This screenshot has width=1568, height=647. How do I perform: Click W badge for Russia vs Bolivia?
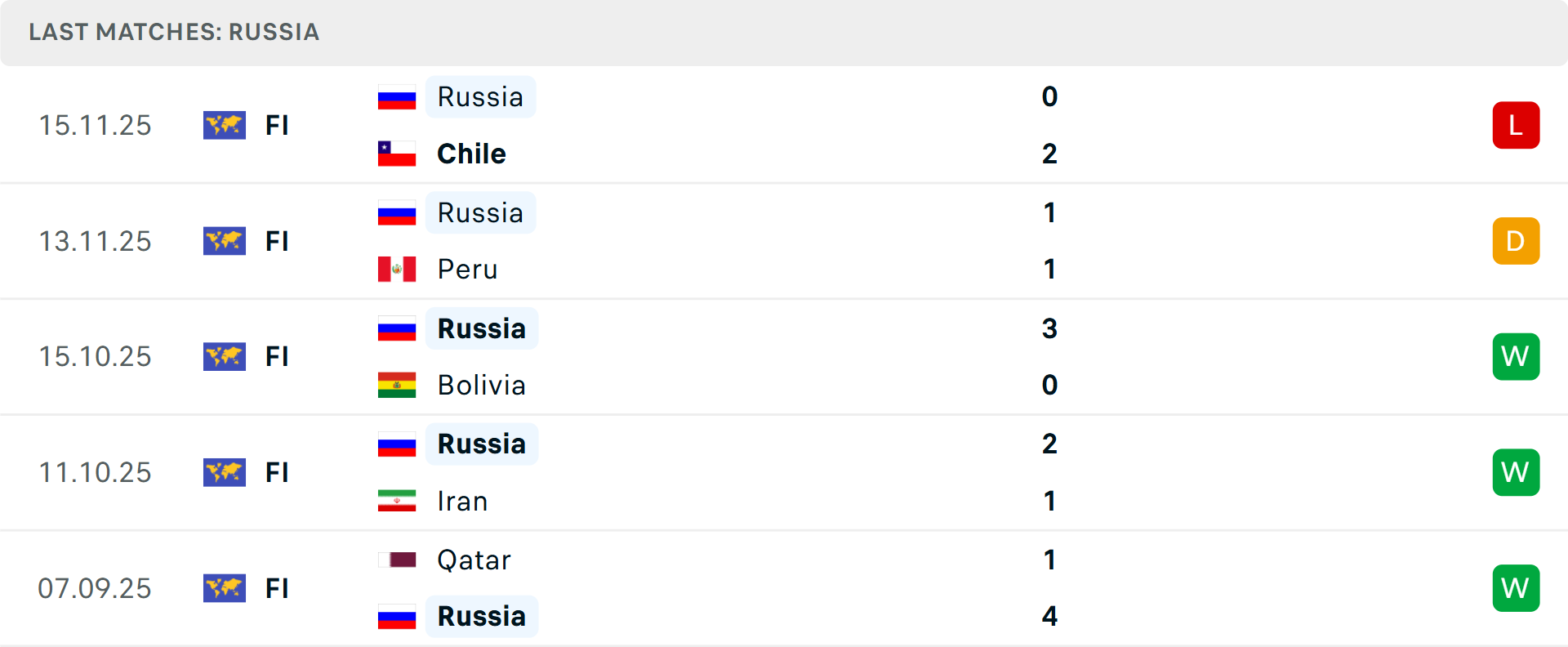[x=1516, y=356]
